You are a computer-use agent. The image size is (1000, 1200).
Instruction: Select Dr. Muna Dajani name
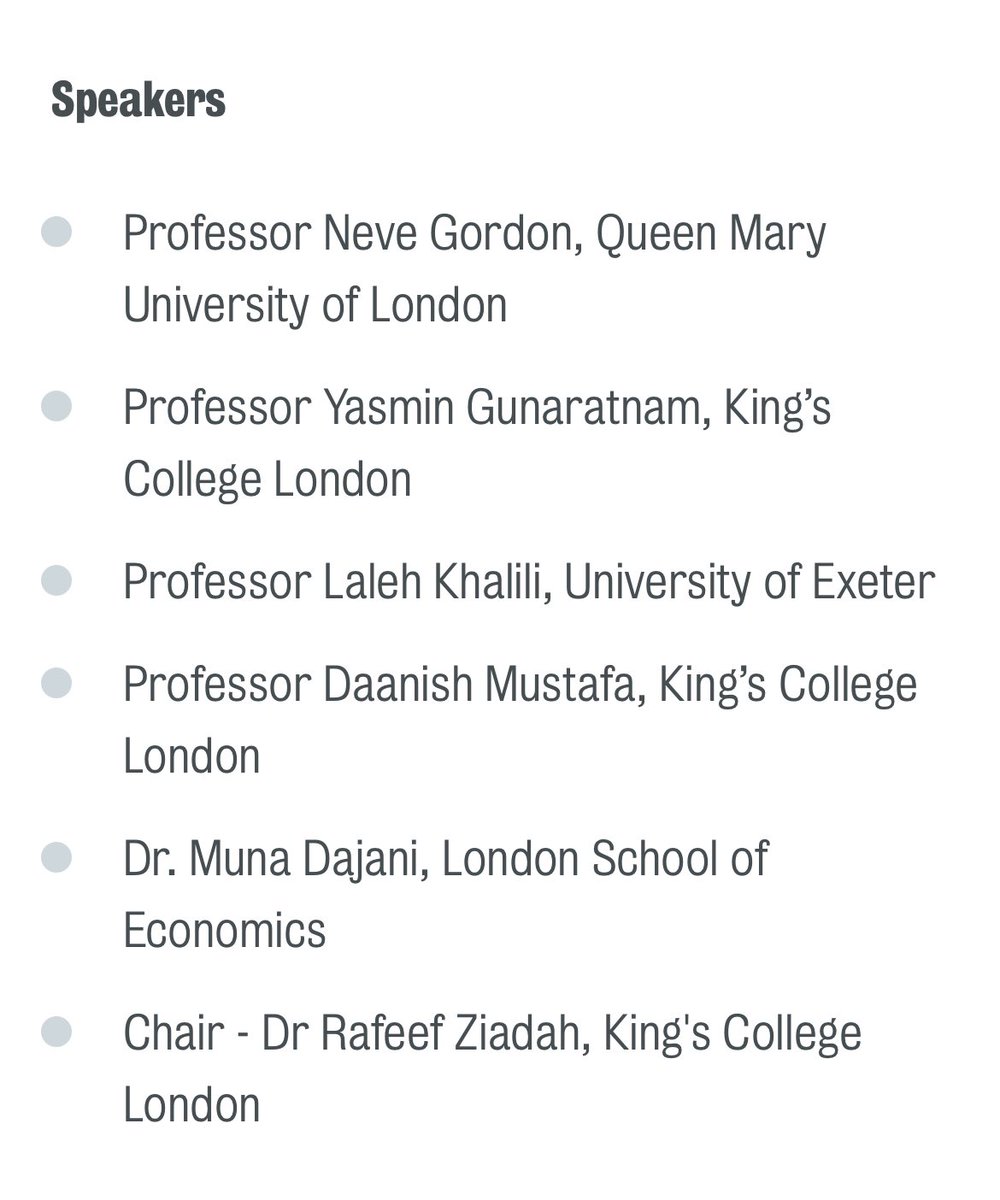coord(273,860)
